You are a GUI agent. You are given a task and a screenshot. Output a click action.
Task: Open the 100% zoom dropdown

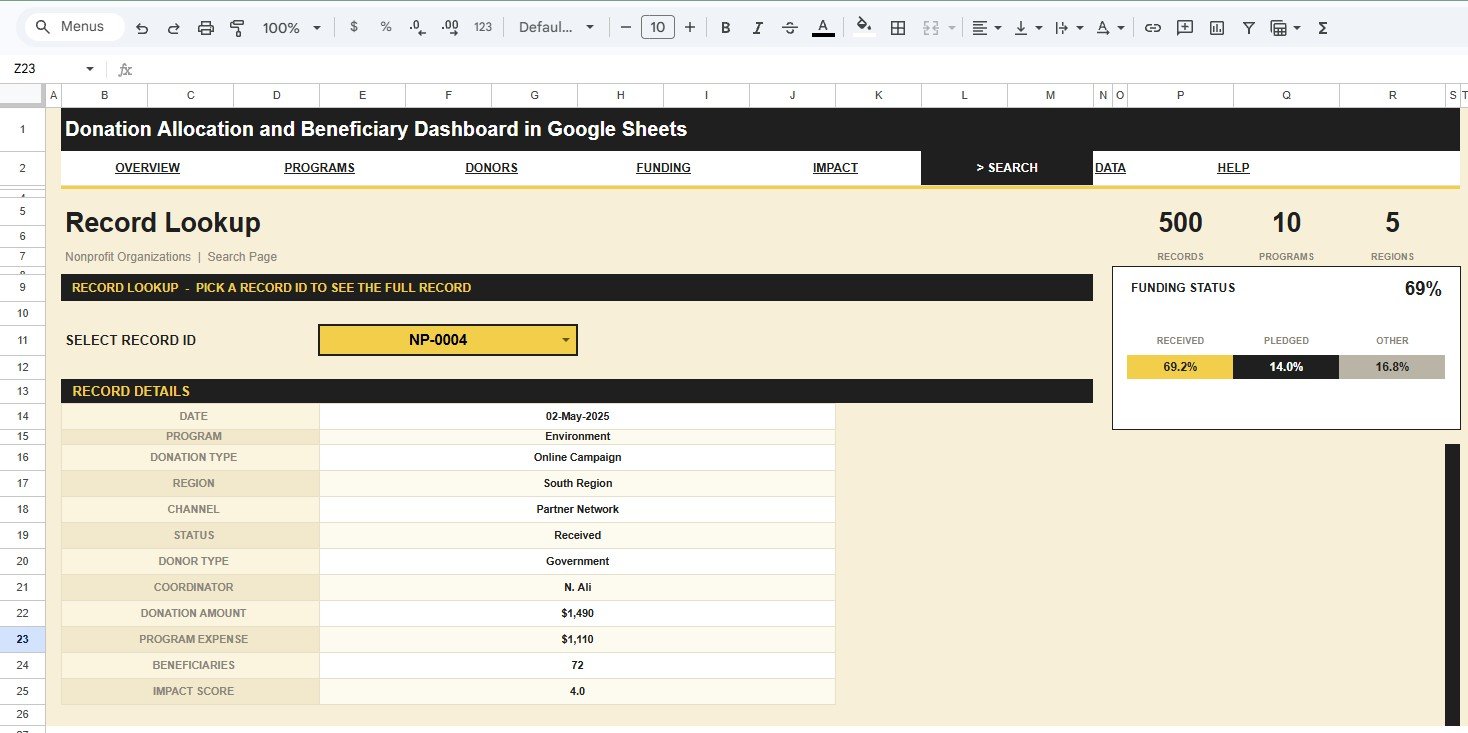pos(291,28)
